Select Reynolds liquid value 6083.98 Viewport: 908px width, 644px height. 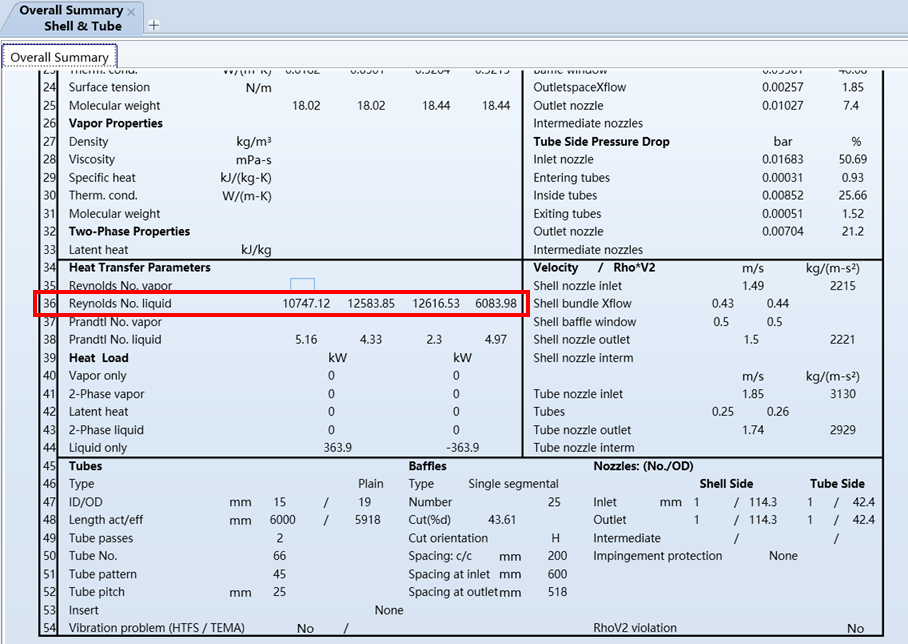[x=496, y=303]
